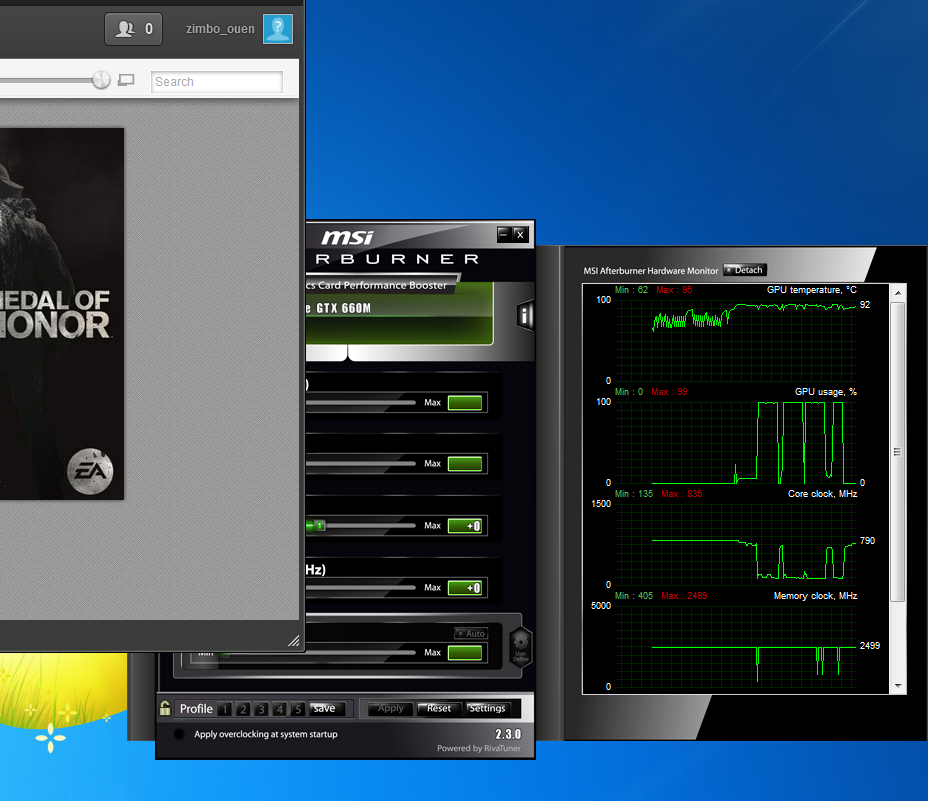Close the MSI Afterburner window

click(x=520, y=234)
